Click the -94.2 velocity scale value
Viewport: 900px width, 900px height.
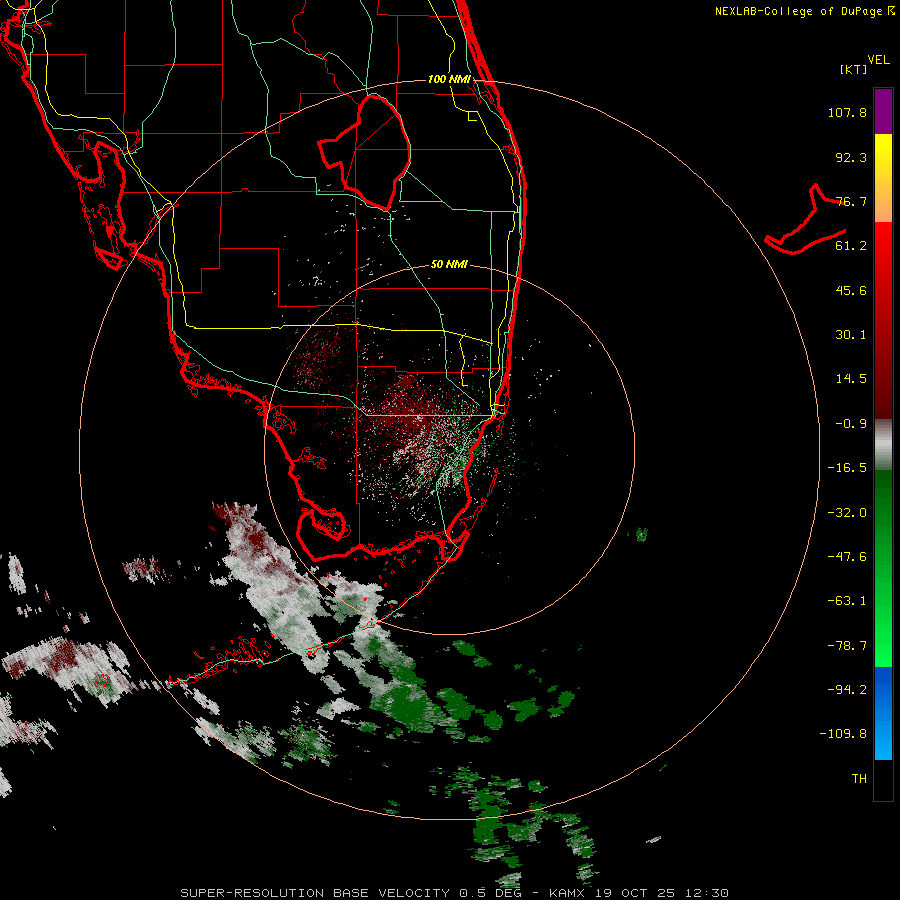pyautogui.click(x=847, y=690)
